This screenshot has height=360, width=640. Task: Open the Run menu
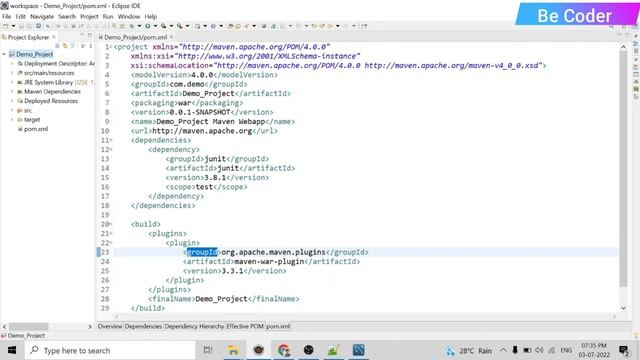(108, 16)
